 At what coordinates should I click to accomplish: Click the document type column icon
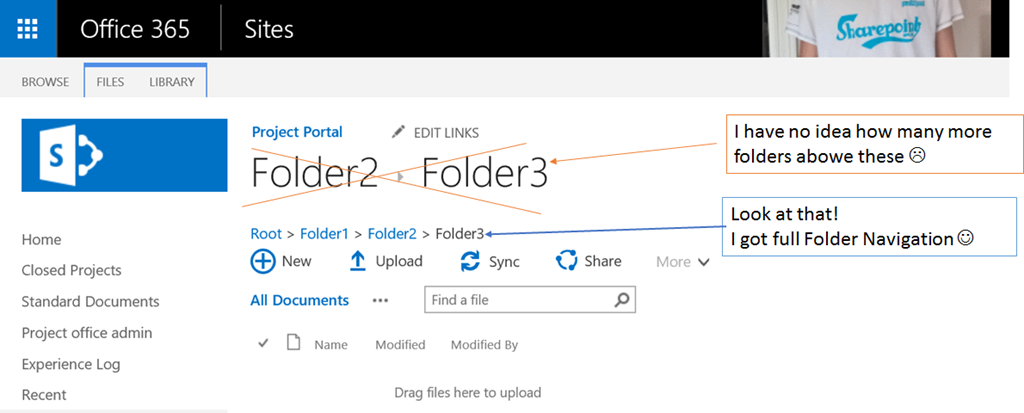coord(293,343)
